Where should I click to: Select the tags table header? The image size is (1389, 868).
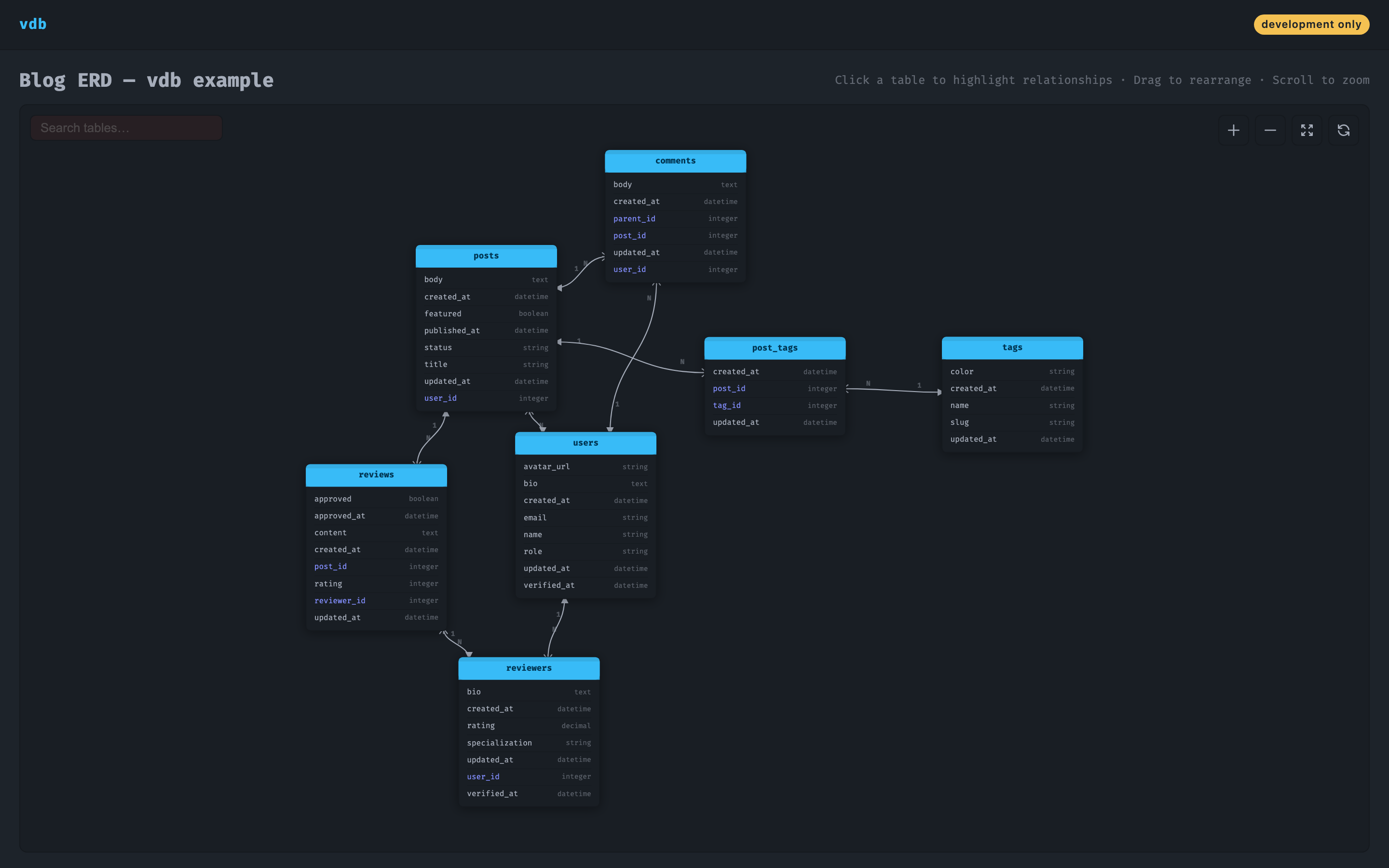coord(1012,347)
